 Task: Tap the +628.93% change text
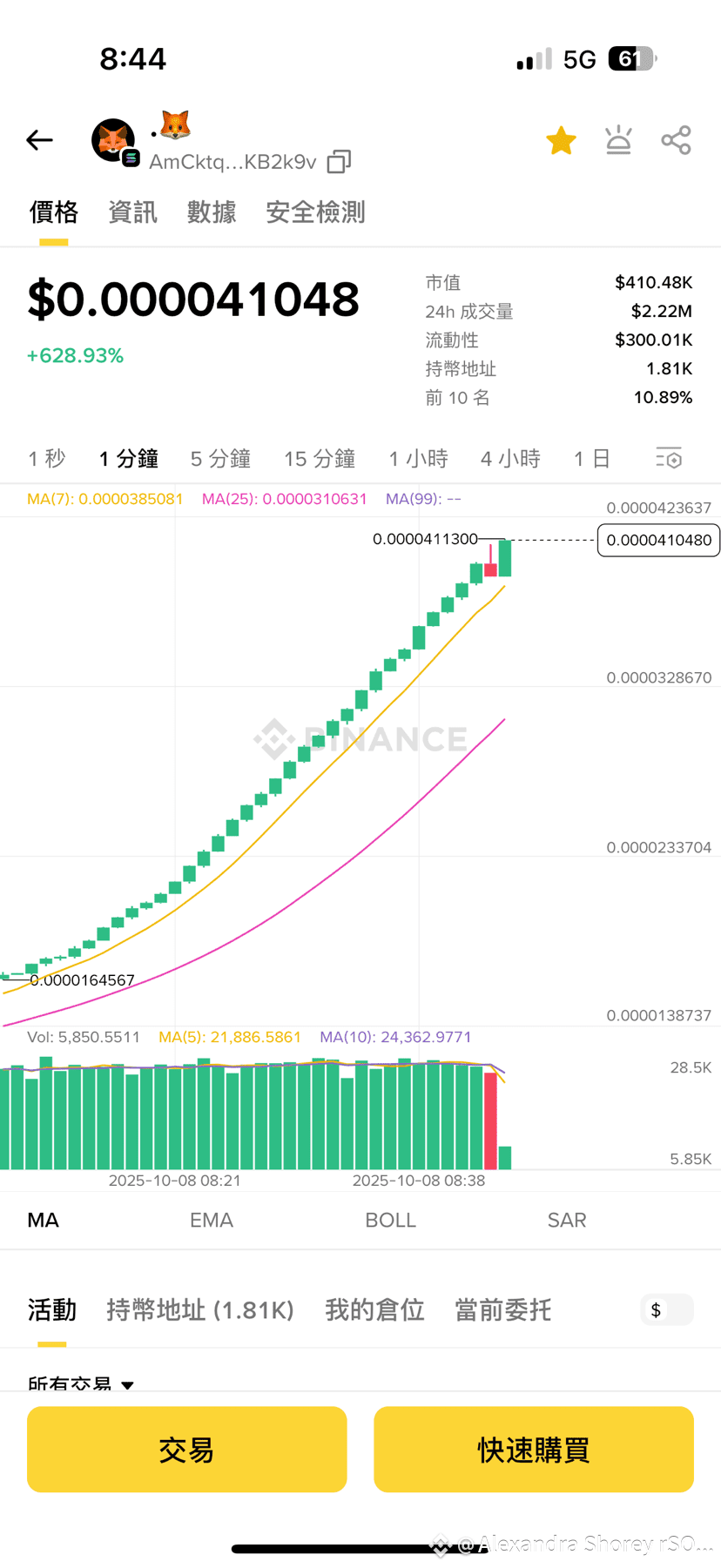75,356
